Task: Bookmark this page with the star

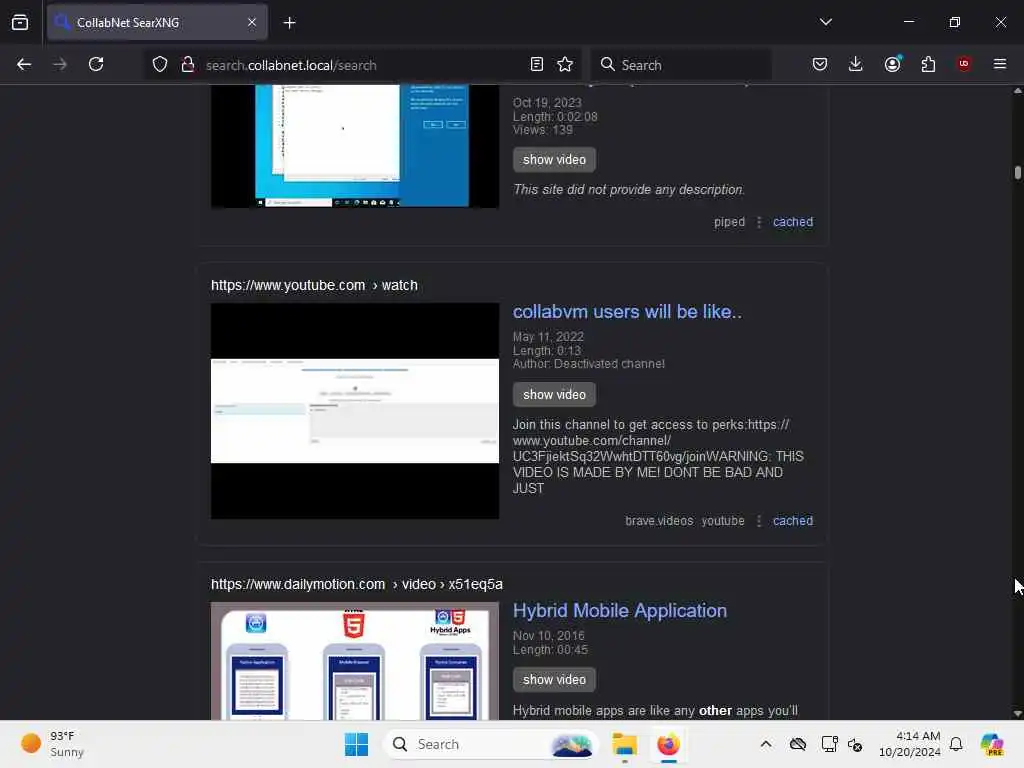Action: click(565, 64)
